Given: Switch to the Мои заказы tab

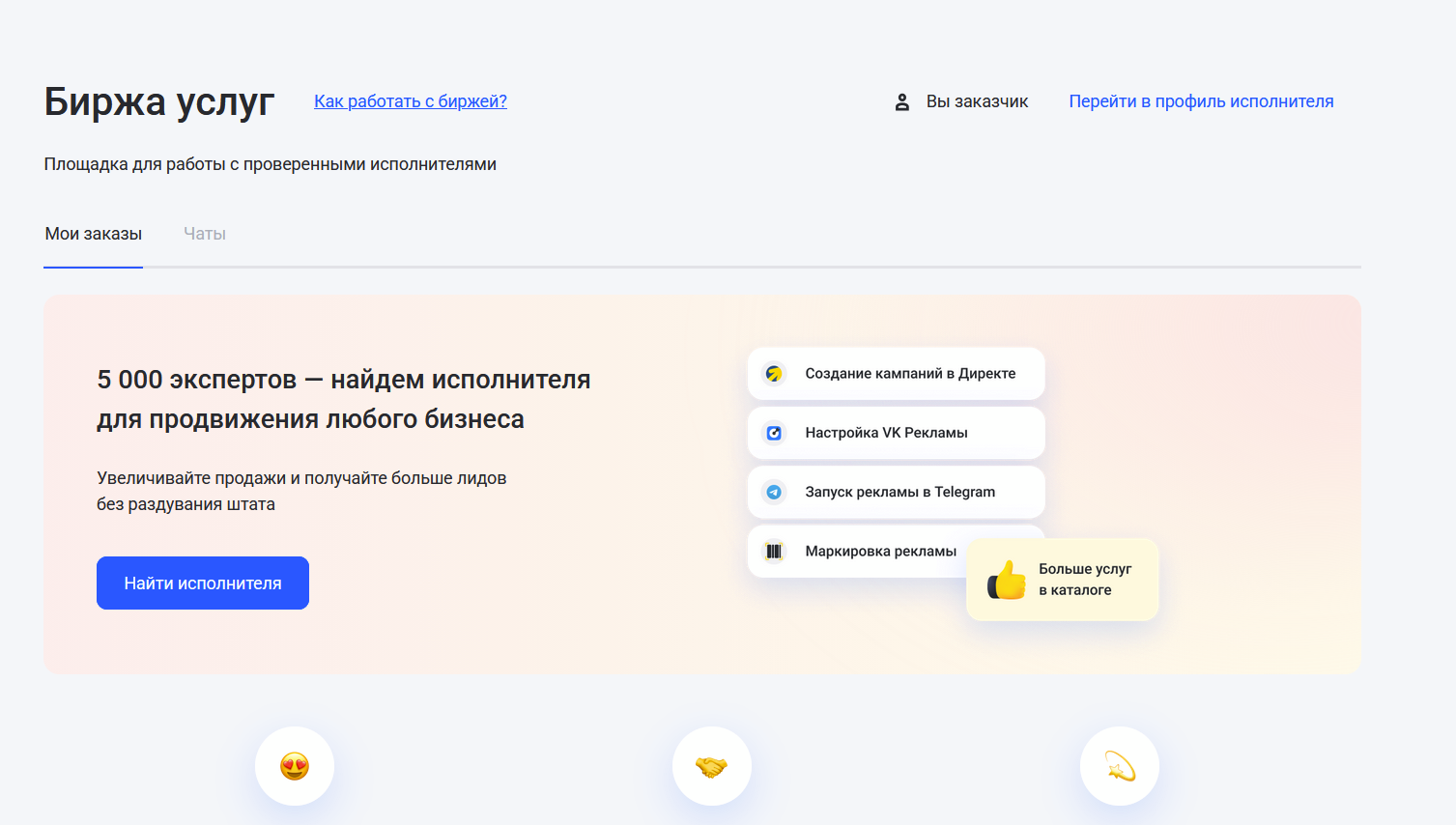Looking at the screenshot, I should click(x=93, y=233).
